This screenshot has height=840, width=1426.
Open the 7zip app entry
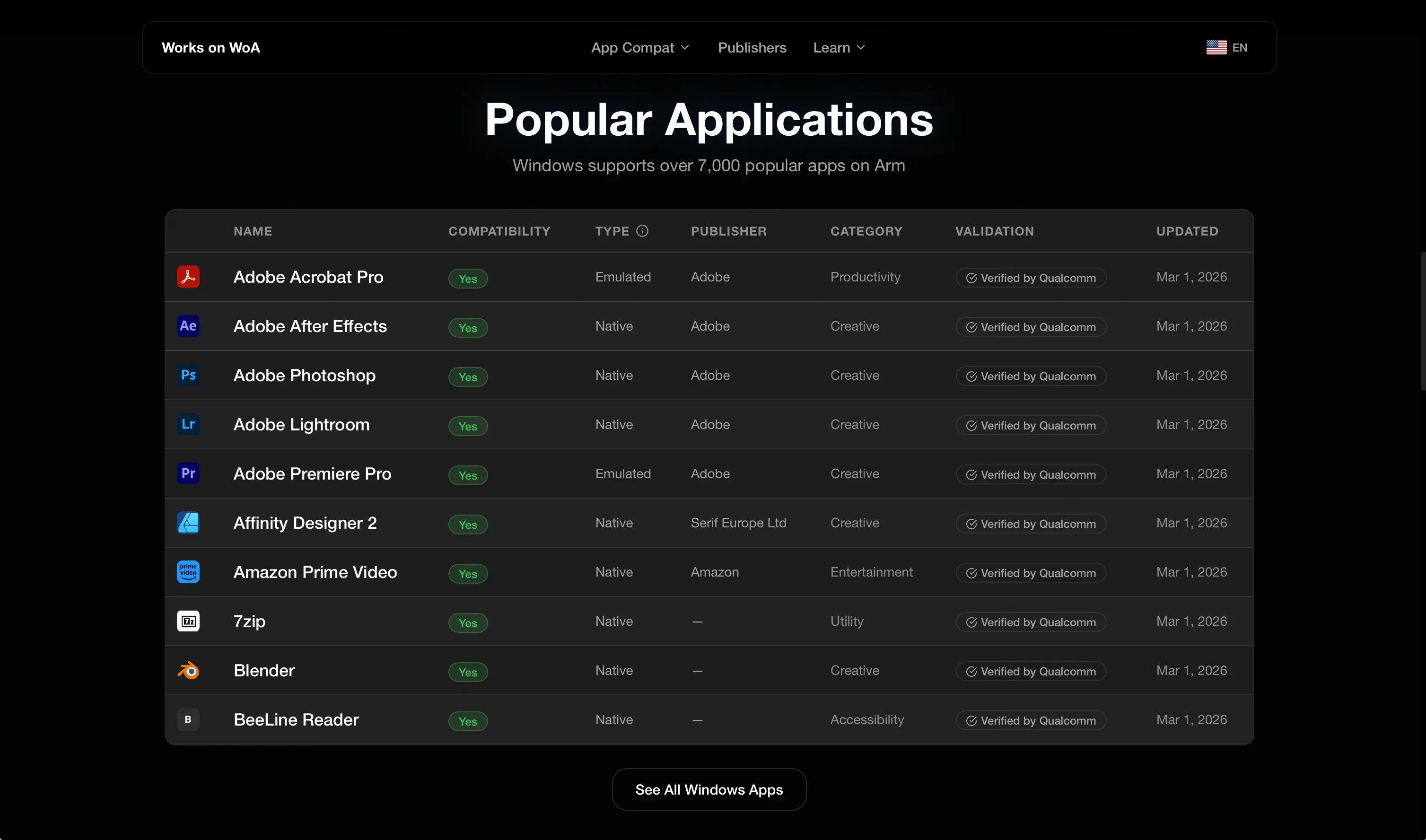(x=250, y=621)
